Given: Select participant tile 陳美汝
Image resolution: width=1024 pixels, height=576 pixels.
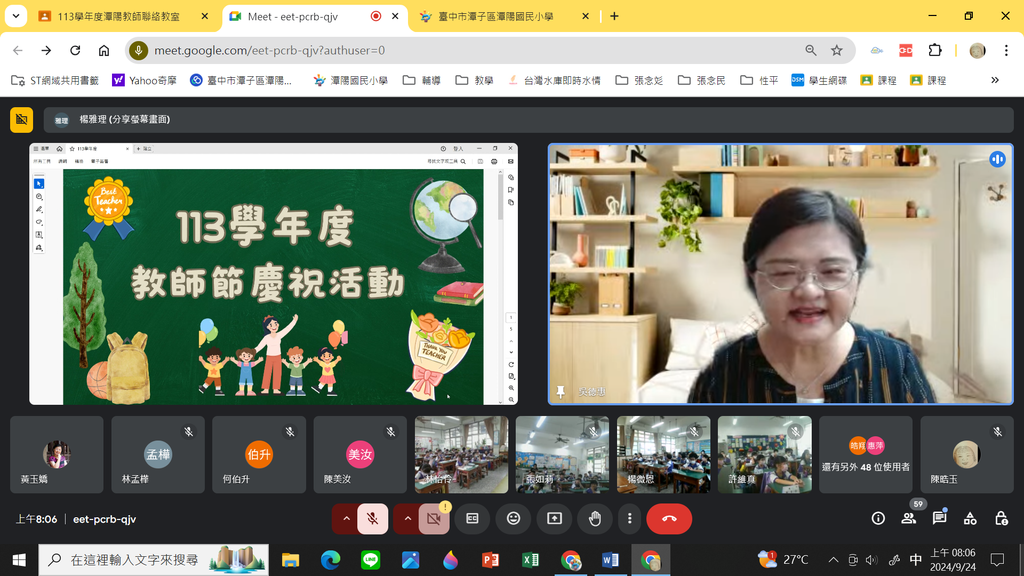Looking at the screenshot, I should (x=360, y=455).
